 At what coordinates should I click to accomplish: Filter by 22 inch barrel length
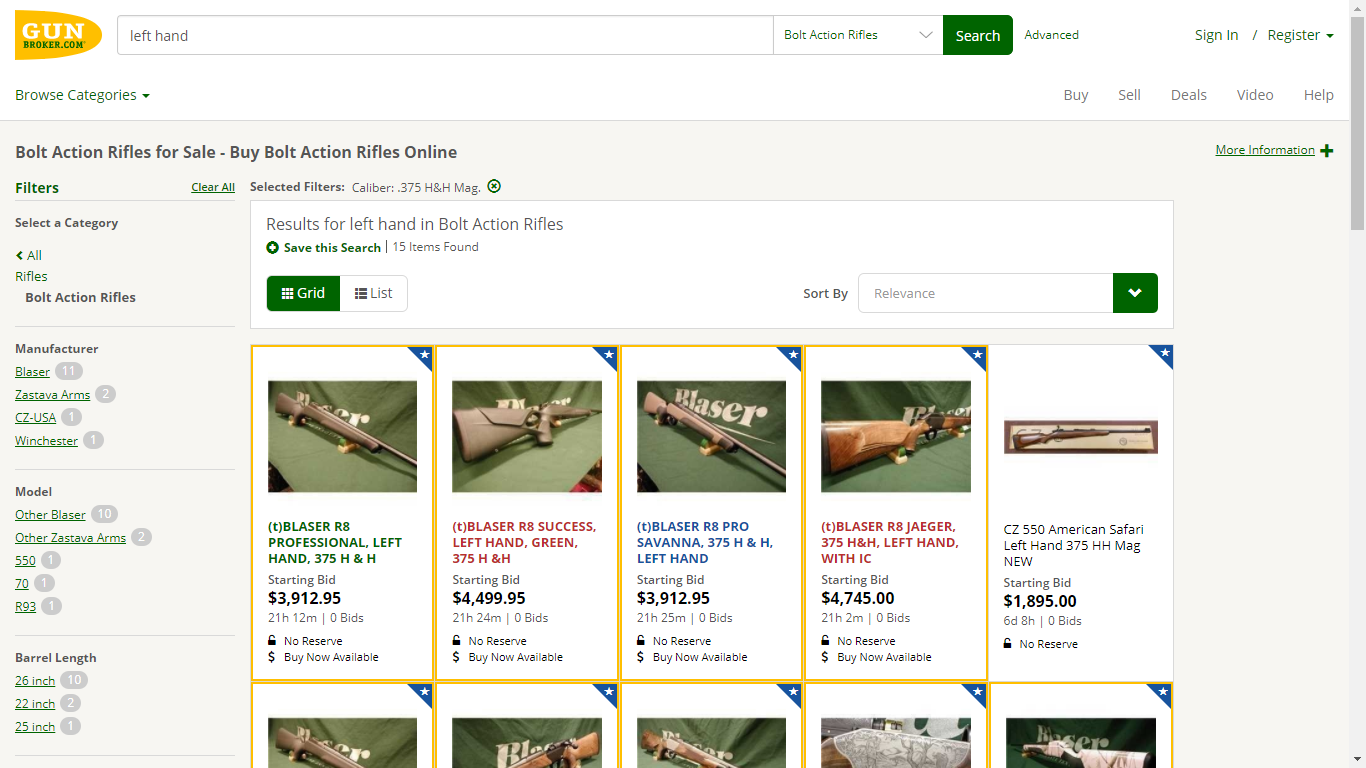point(35,703)
